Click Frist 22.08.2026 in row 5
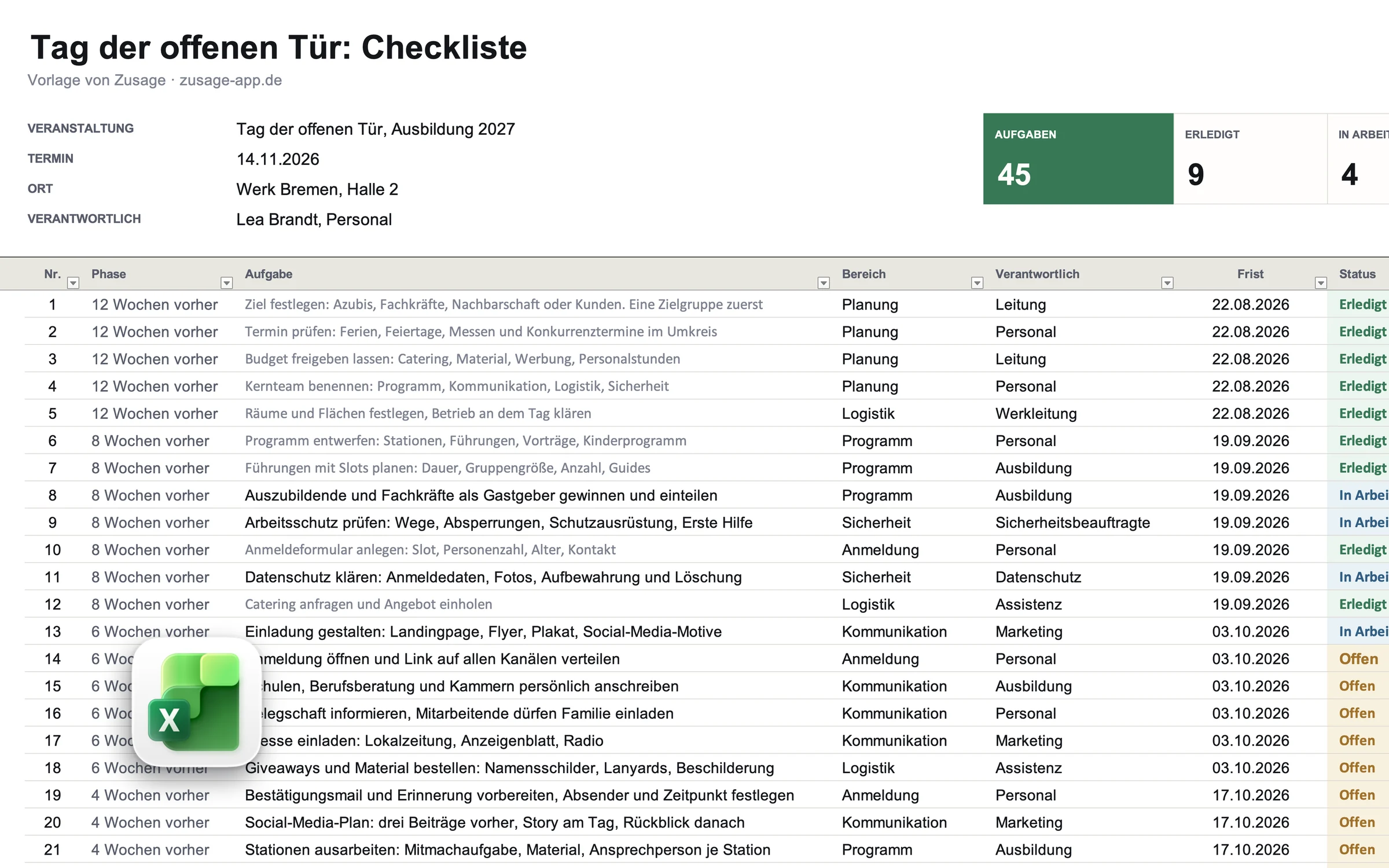Viewport: 1389px width, 868px height. point(1251,413)
